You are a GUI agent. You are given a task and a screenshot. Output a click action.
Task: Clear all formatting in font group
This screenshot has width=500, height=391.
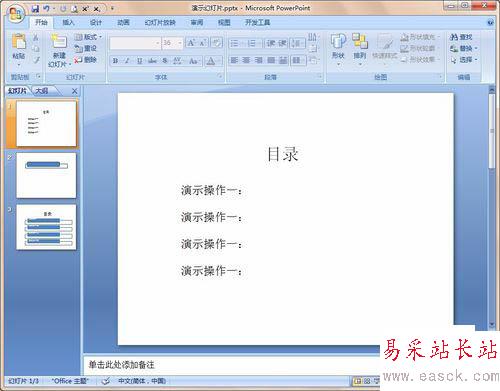[x=217, y=43]
